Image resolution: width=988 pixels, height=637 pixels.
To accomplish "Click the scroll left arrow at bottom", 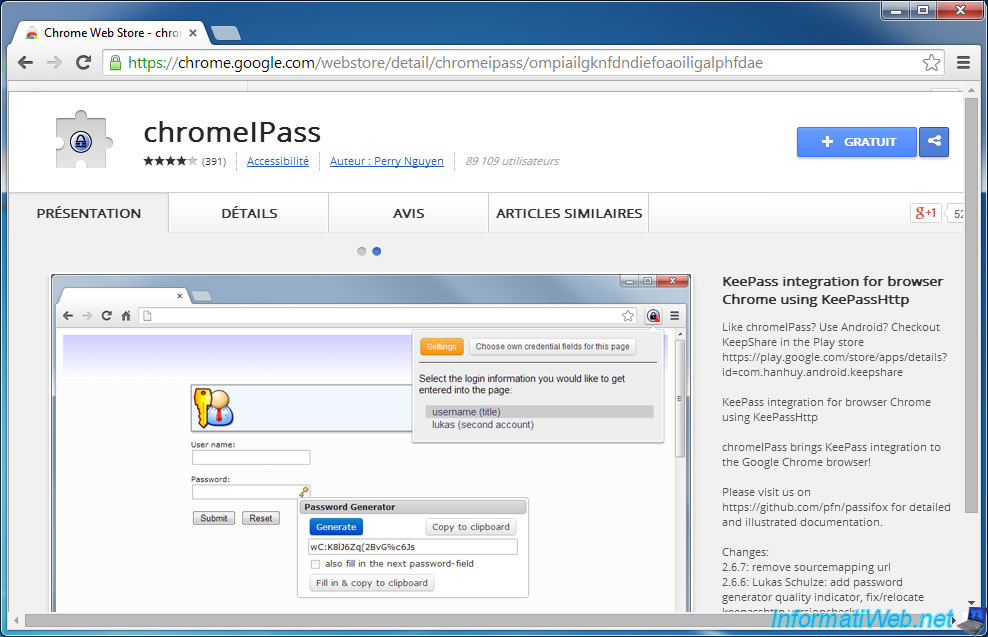I will click(x=16, y=621).
